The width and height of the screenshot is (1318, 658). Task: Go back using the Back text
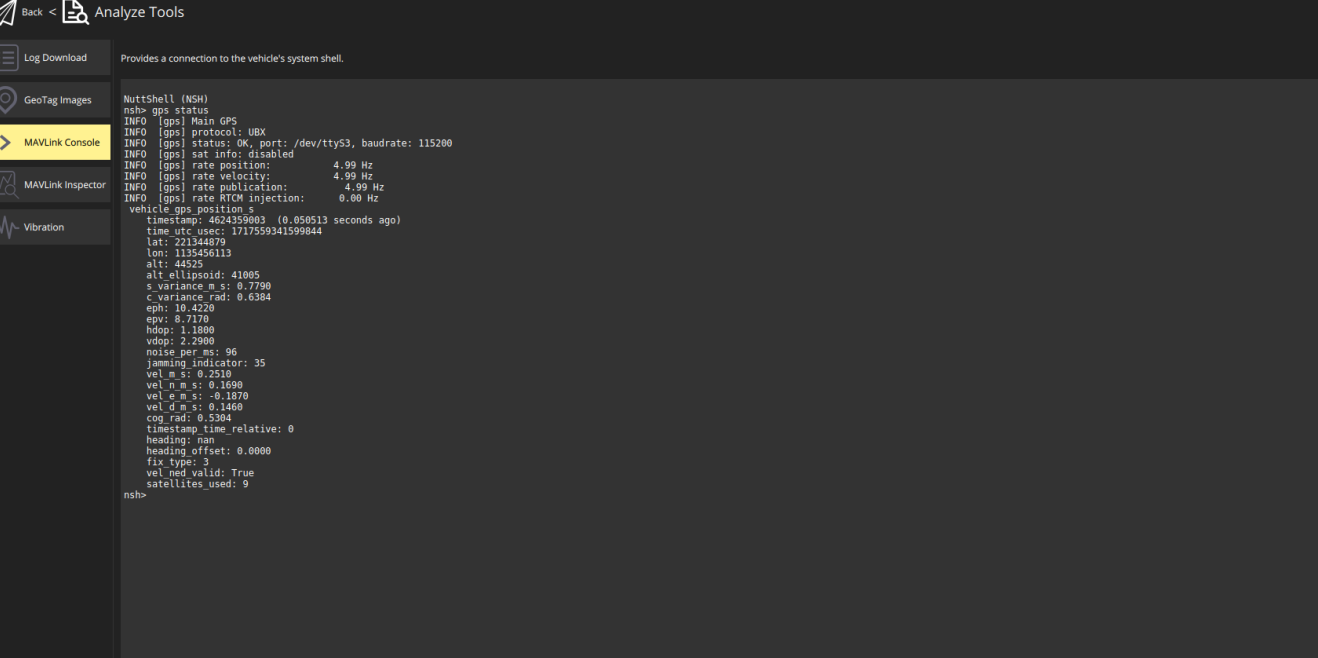[x=32, y=12]
